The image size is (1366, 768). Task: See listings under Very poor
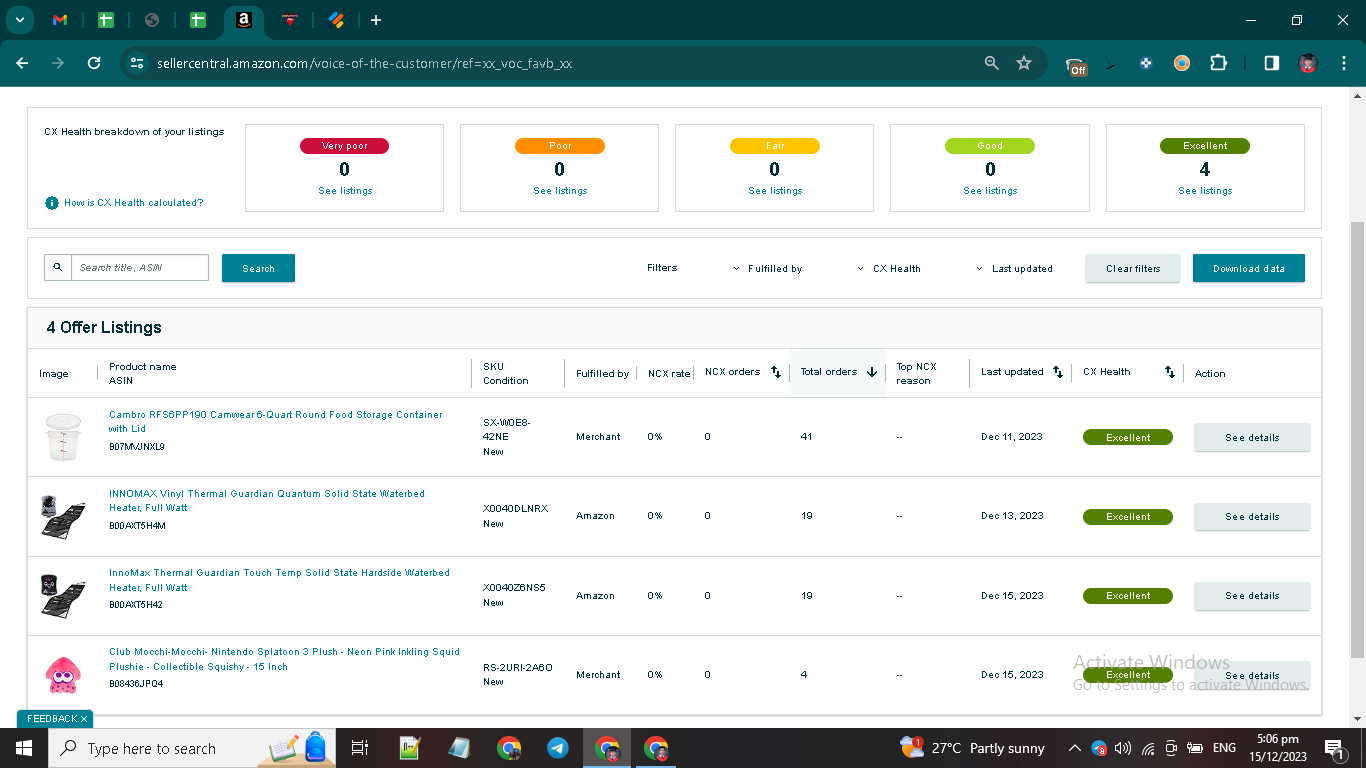344,191
